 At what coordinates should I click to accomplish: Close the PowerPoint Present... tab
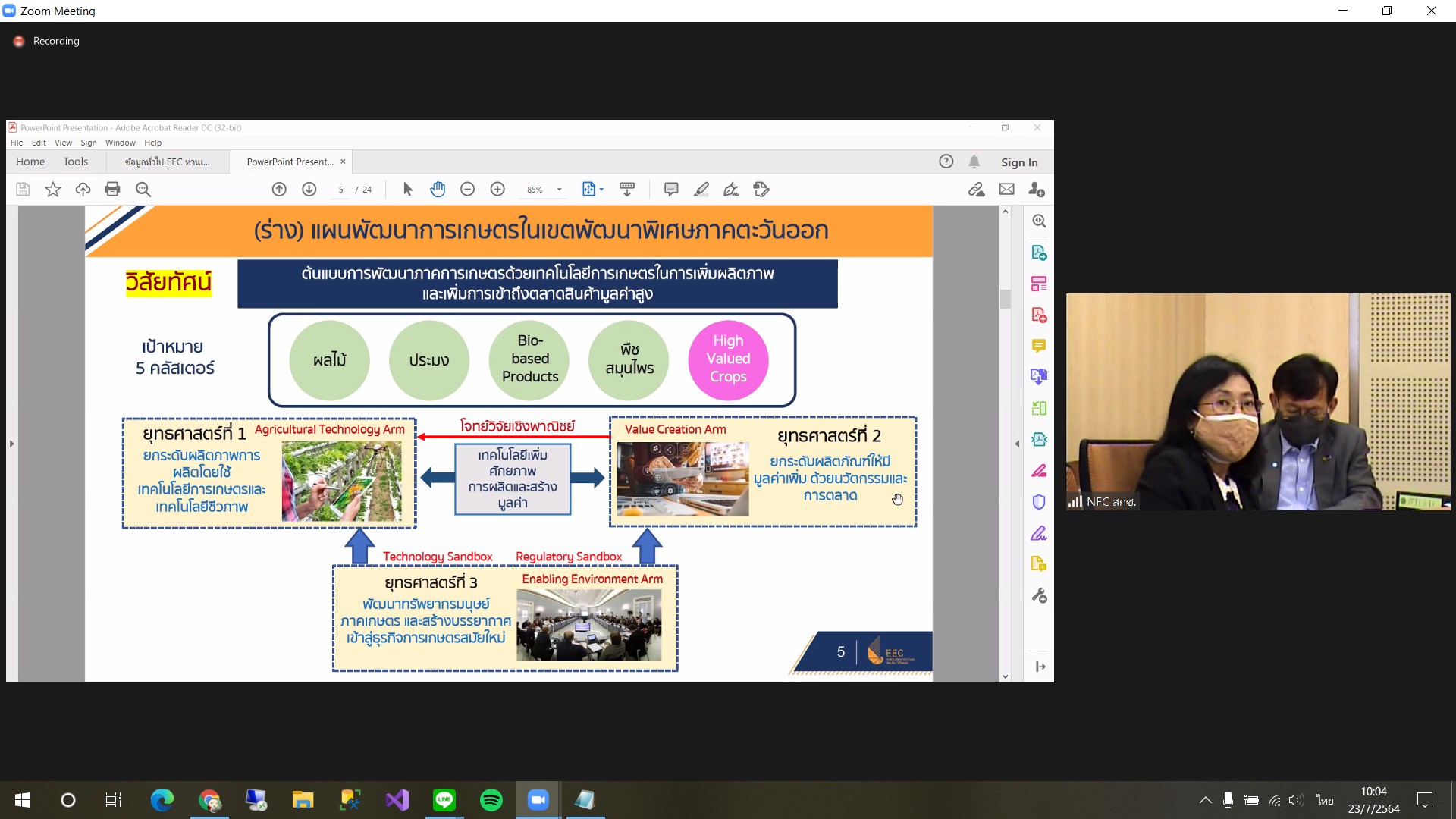pyautogui.click(x=343, y=162)
